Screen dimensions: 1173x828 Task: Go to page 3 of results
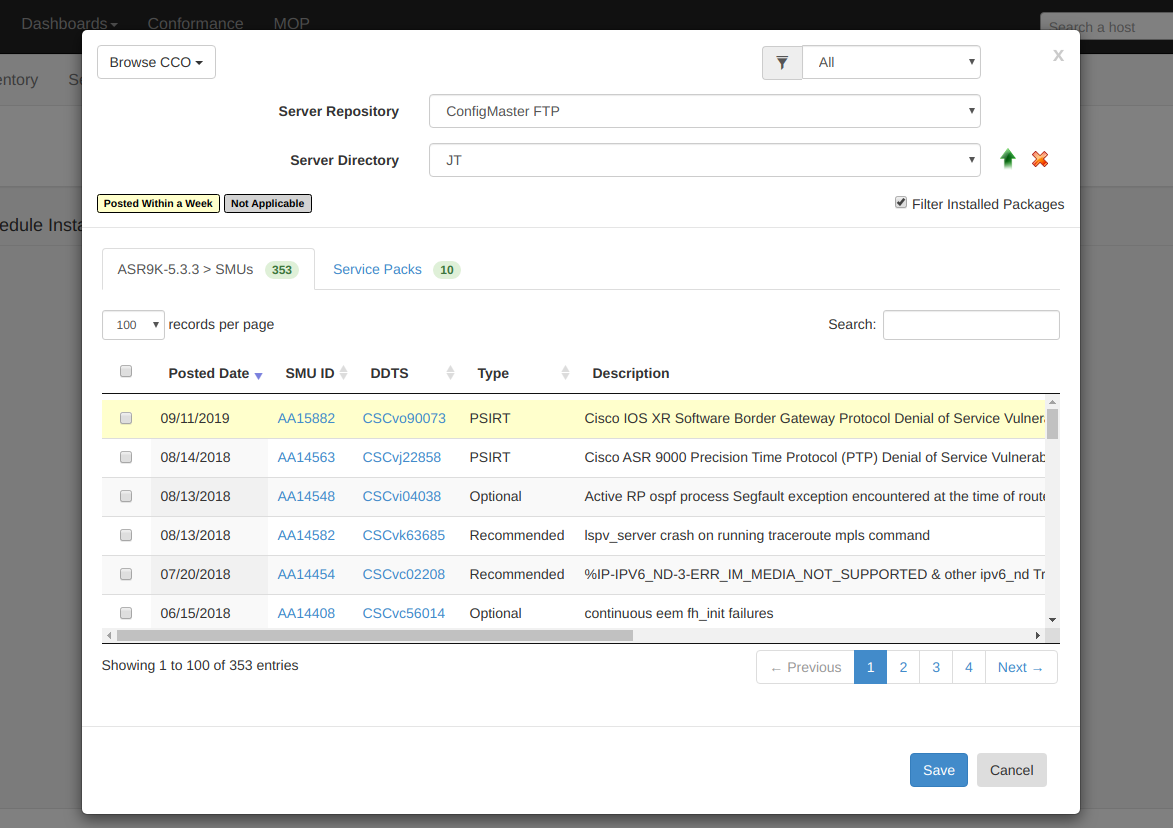tap(936, 667)
